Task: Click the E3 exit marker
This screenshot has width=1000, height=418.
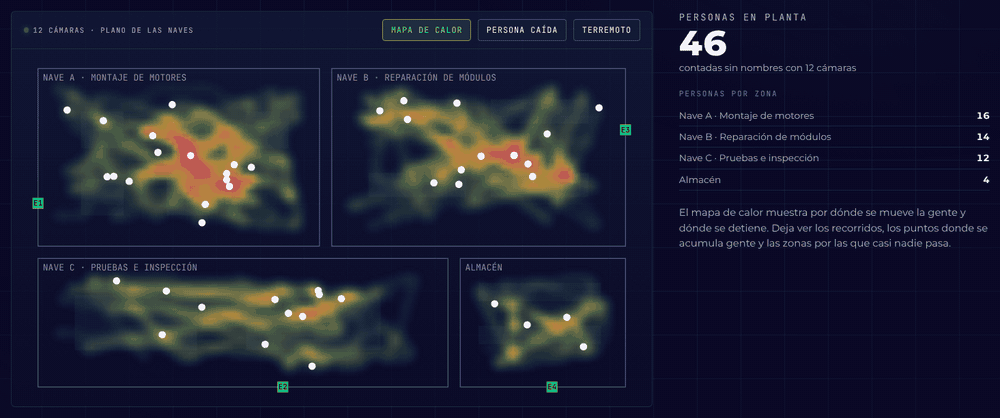Action: pos(626,130)
